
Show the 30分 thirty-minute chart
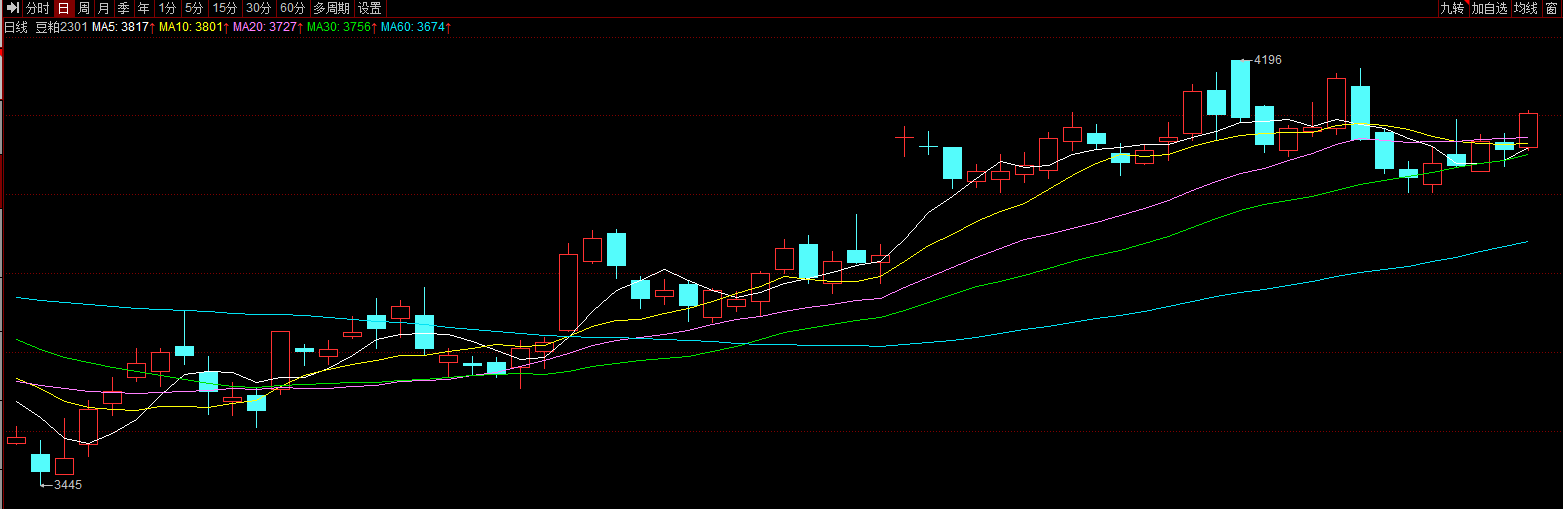coord(258,8)
